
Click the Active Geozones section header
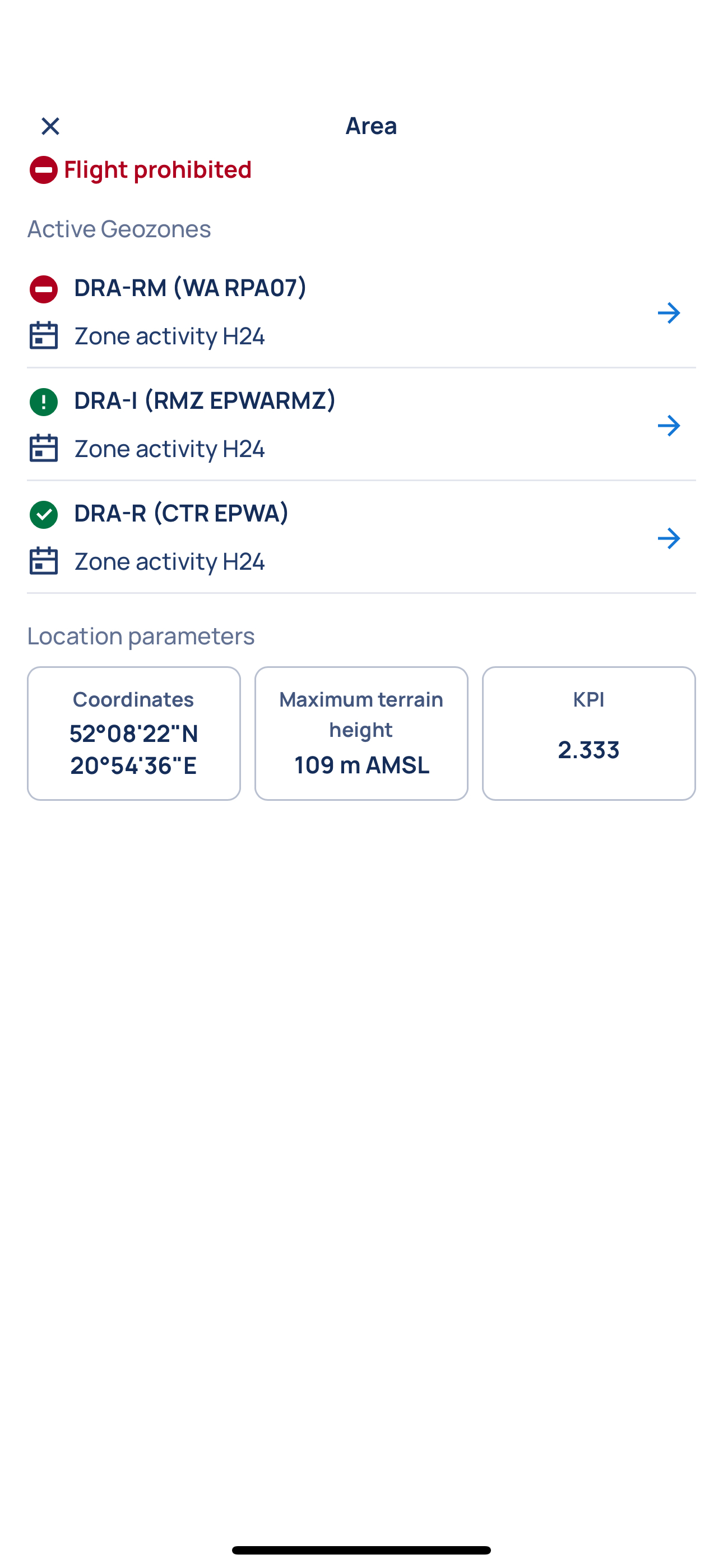click(x=119, y=229)
